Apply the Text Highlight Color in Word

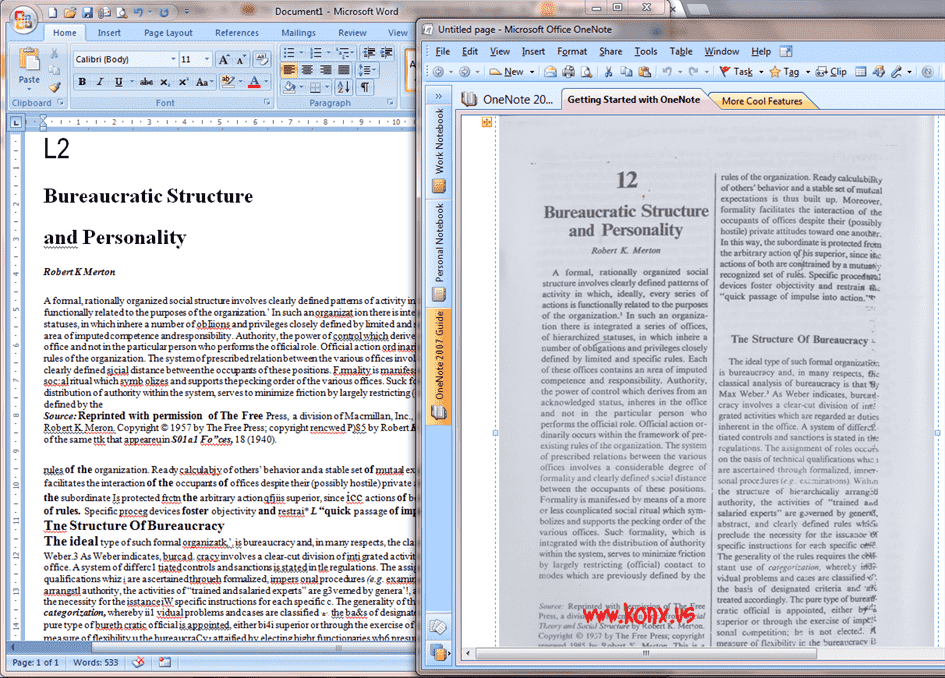point(227,82)
